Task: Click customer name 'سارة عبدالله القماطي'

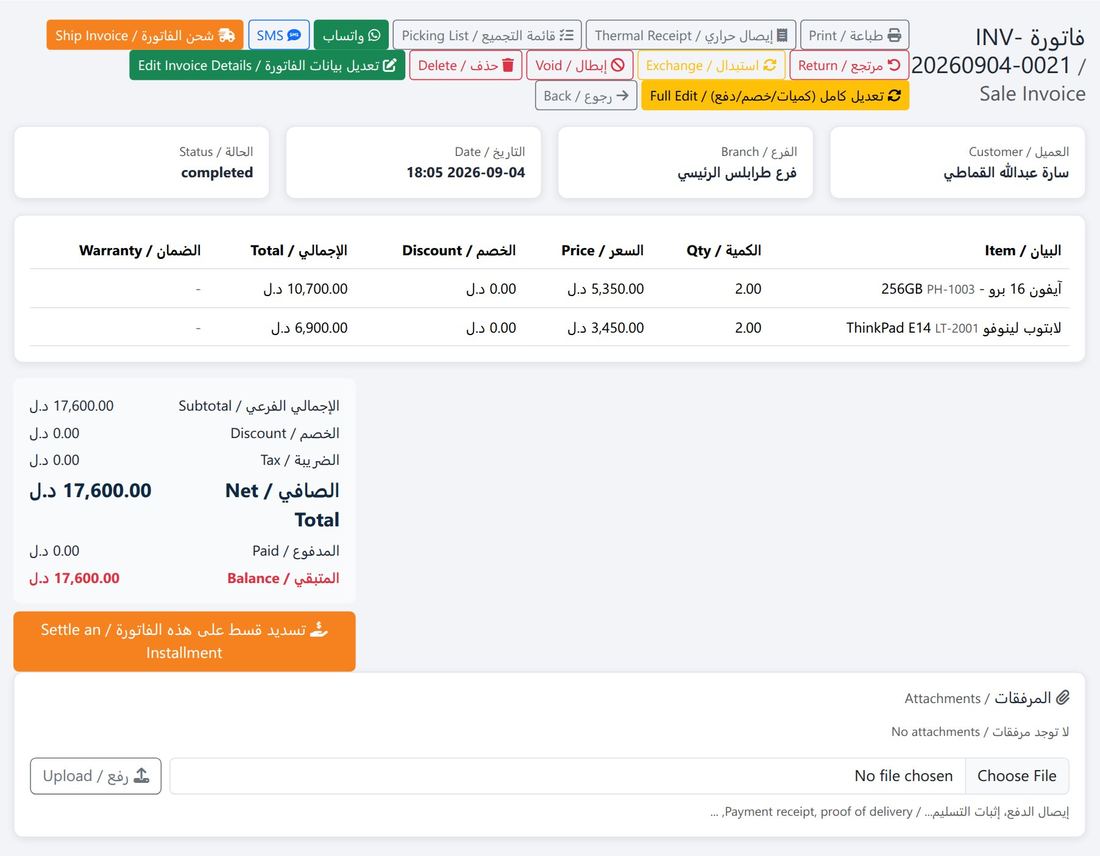Action: 1006,173
